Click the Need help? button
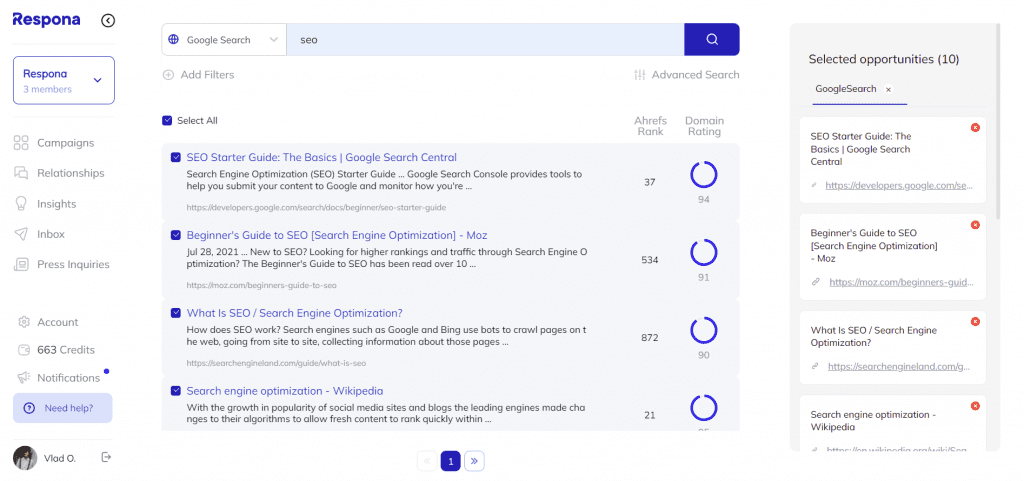1024x481 pixels. point(63,408)
